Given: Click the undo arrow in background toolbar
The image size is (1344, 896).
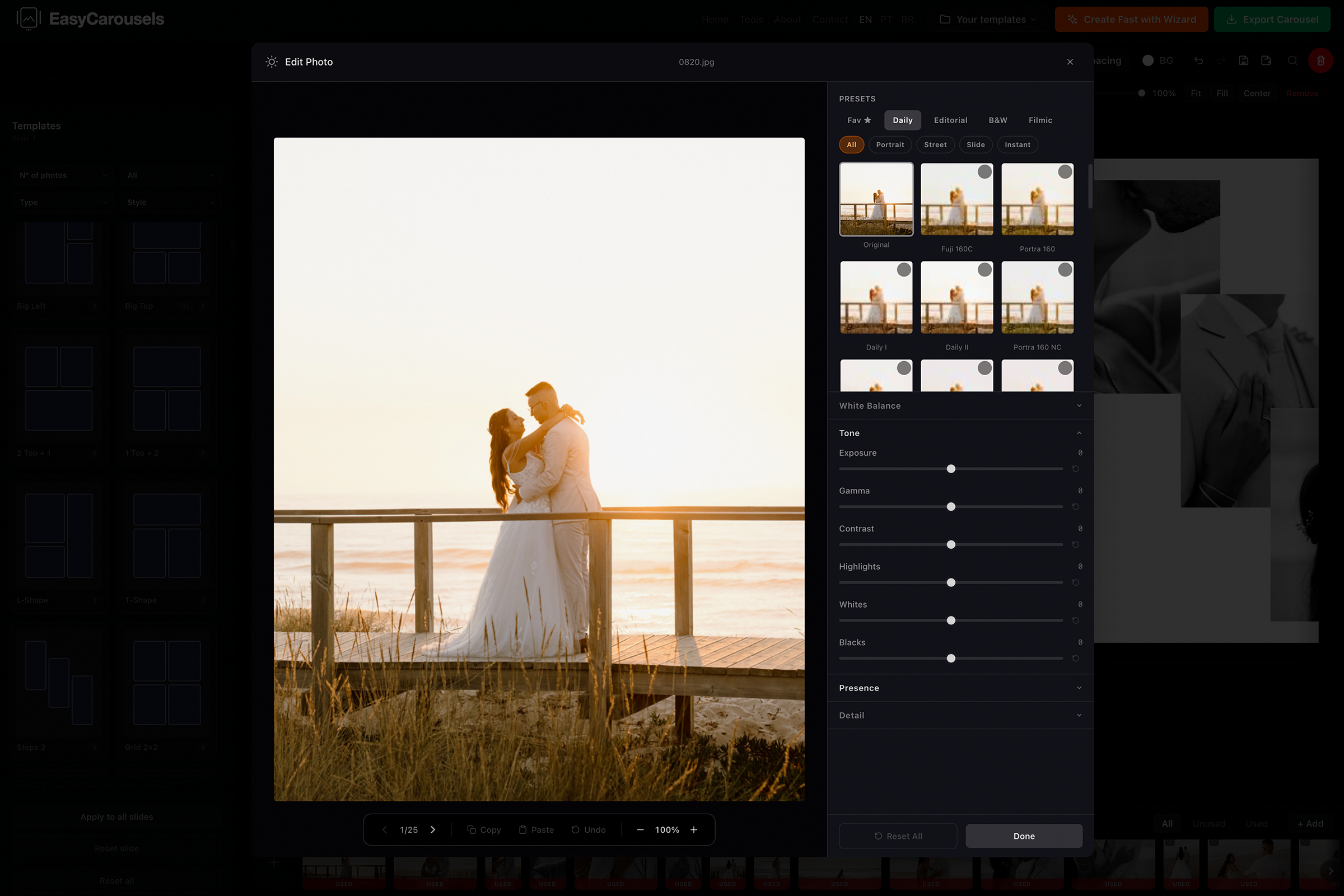Looking at the screenshot, I should 1198,60.
